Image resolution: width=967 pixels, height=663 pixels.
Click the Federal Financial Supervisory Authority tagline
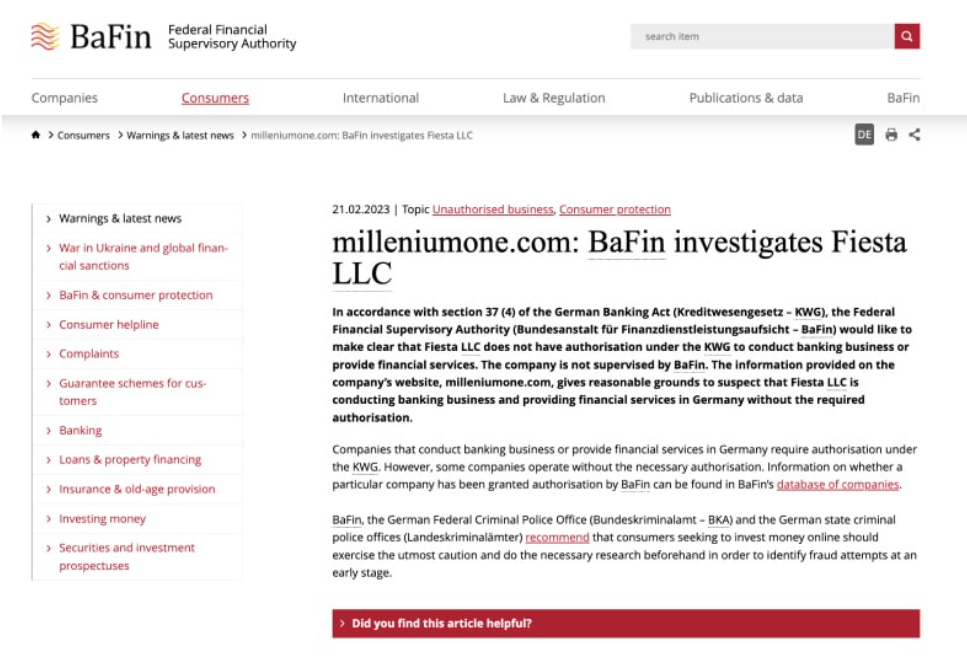232,36
